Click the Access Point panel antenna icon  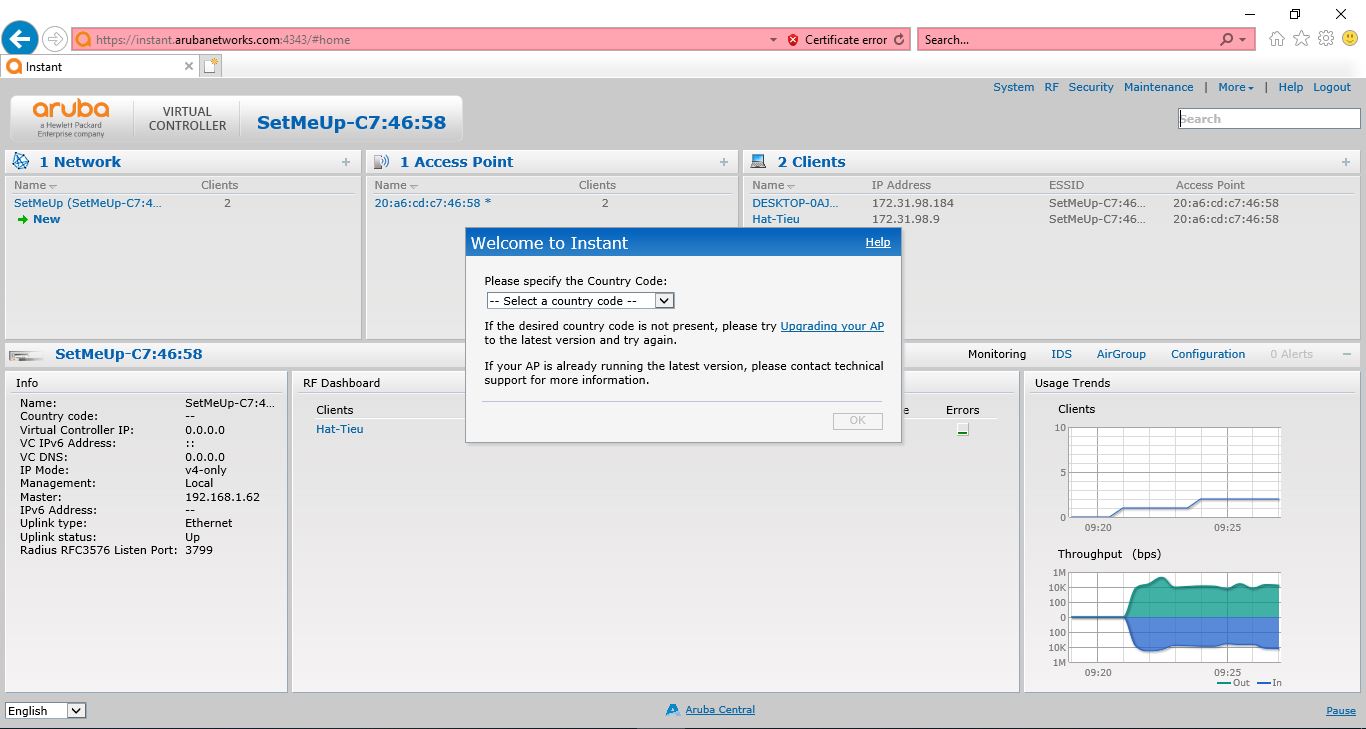(x=381, y=161)
